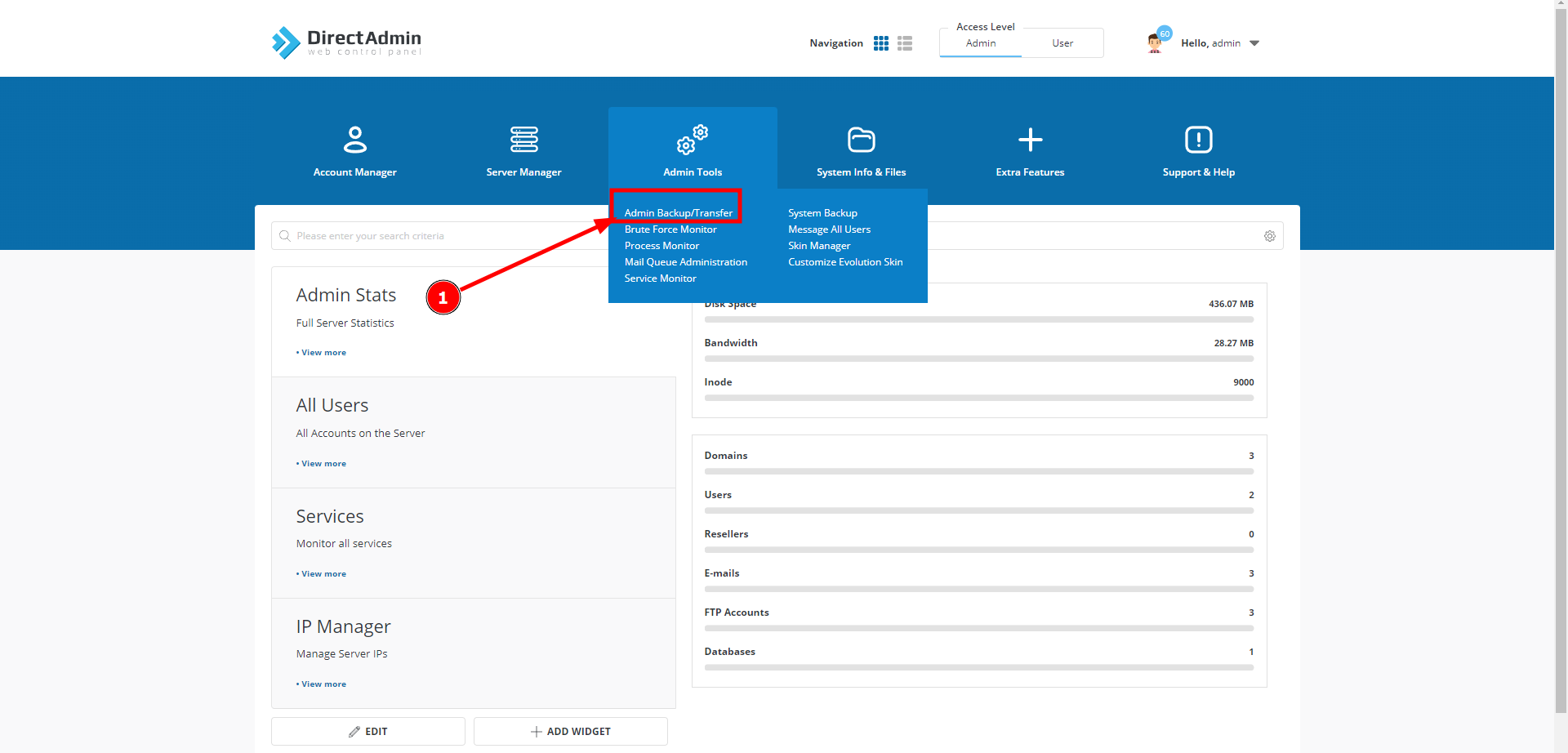
Task: Open the Services widget title
Action: (329, 516)
